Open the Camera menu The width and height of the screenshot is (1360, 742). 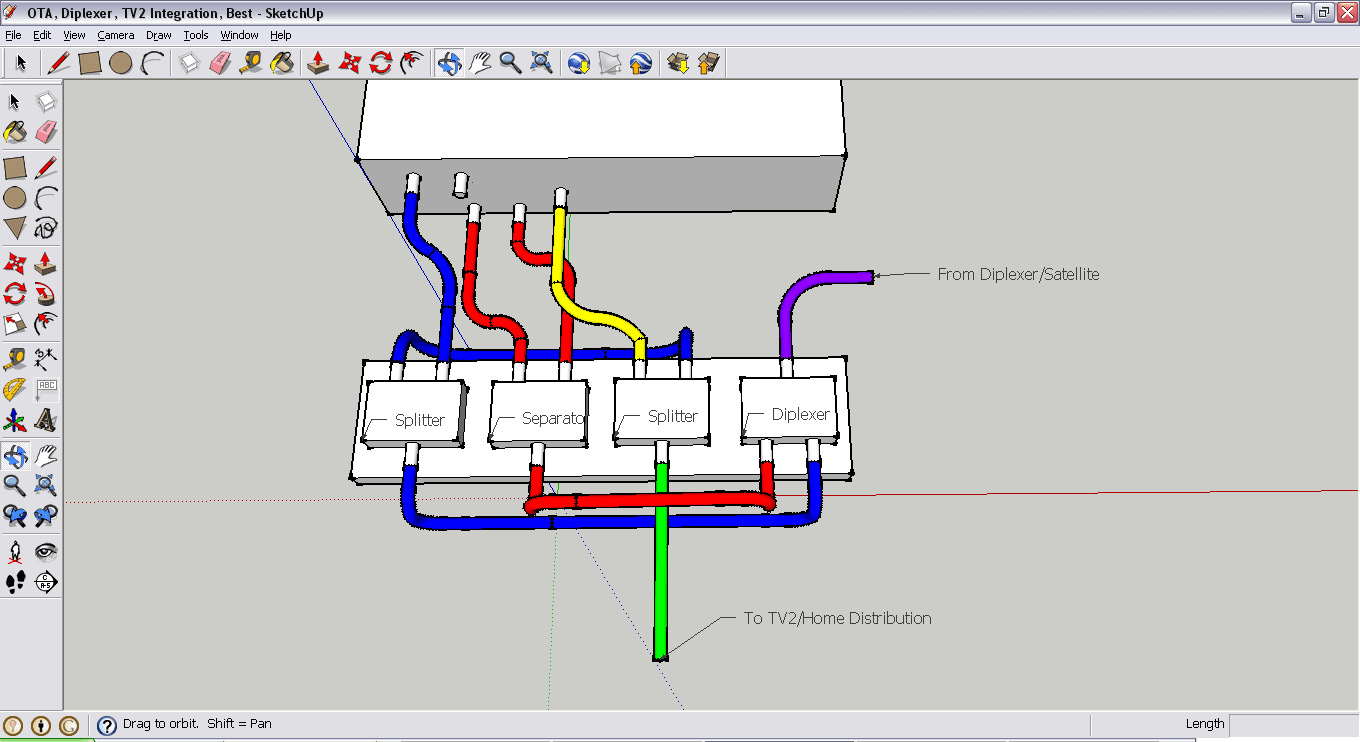point(116,35)
